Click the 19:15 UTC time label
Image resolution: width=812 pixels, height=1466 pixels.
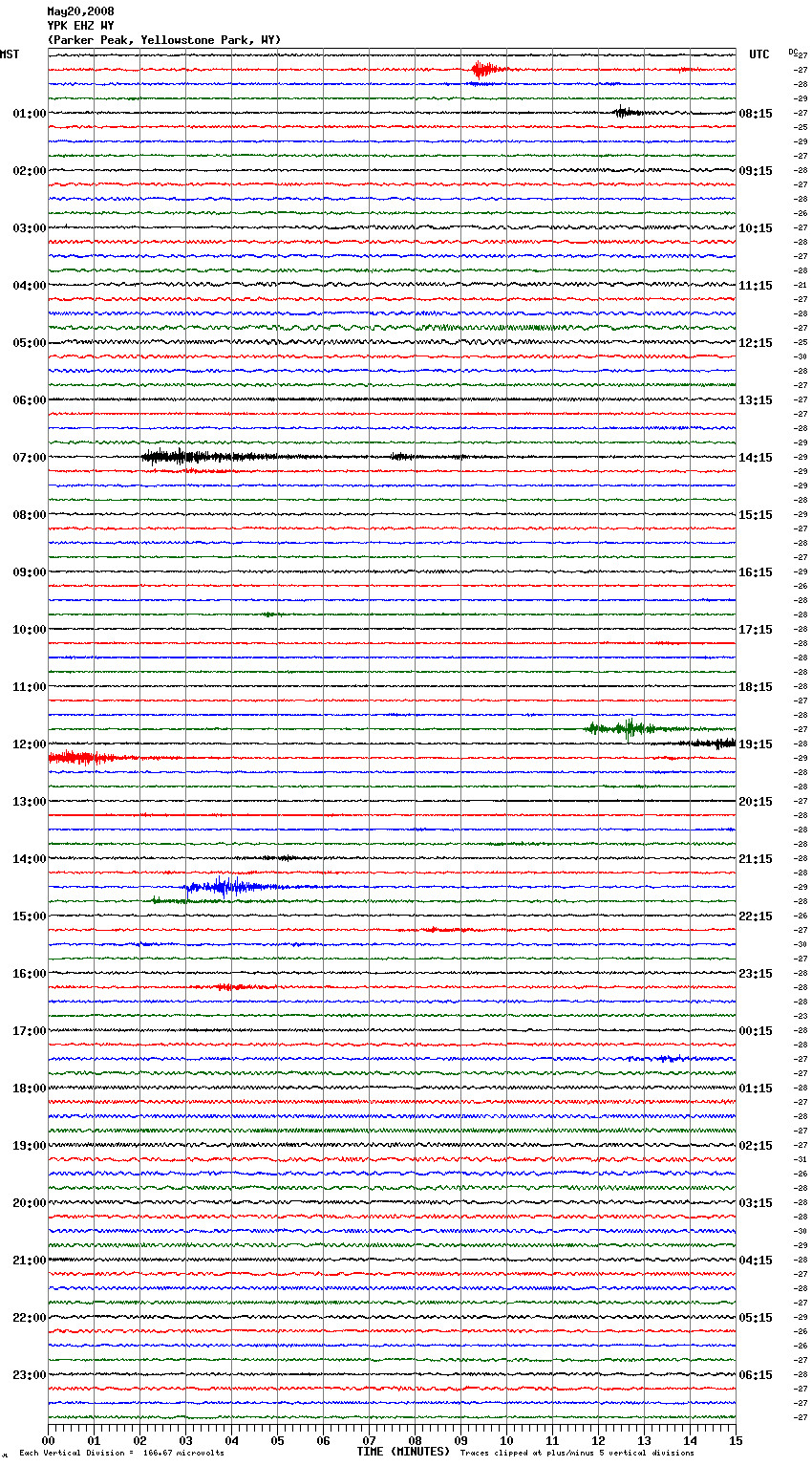[756, 744]
